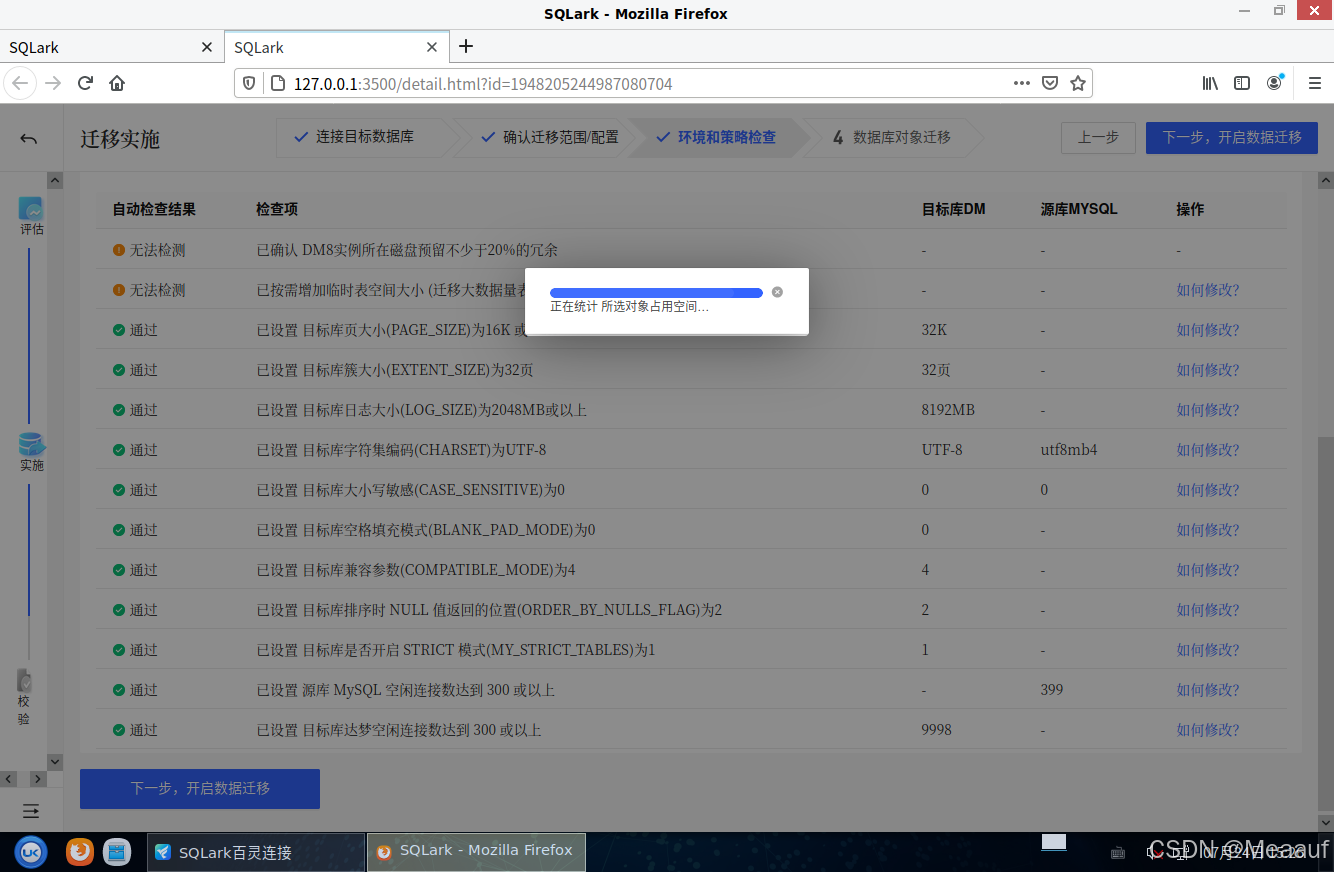This screenshot has height=872, width=1334.
Task: Go to step 4 数据库对象迁移
Action: 892,137
